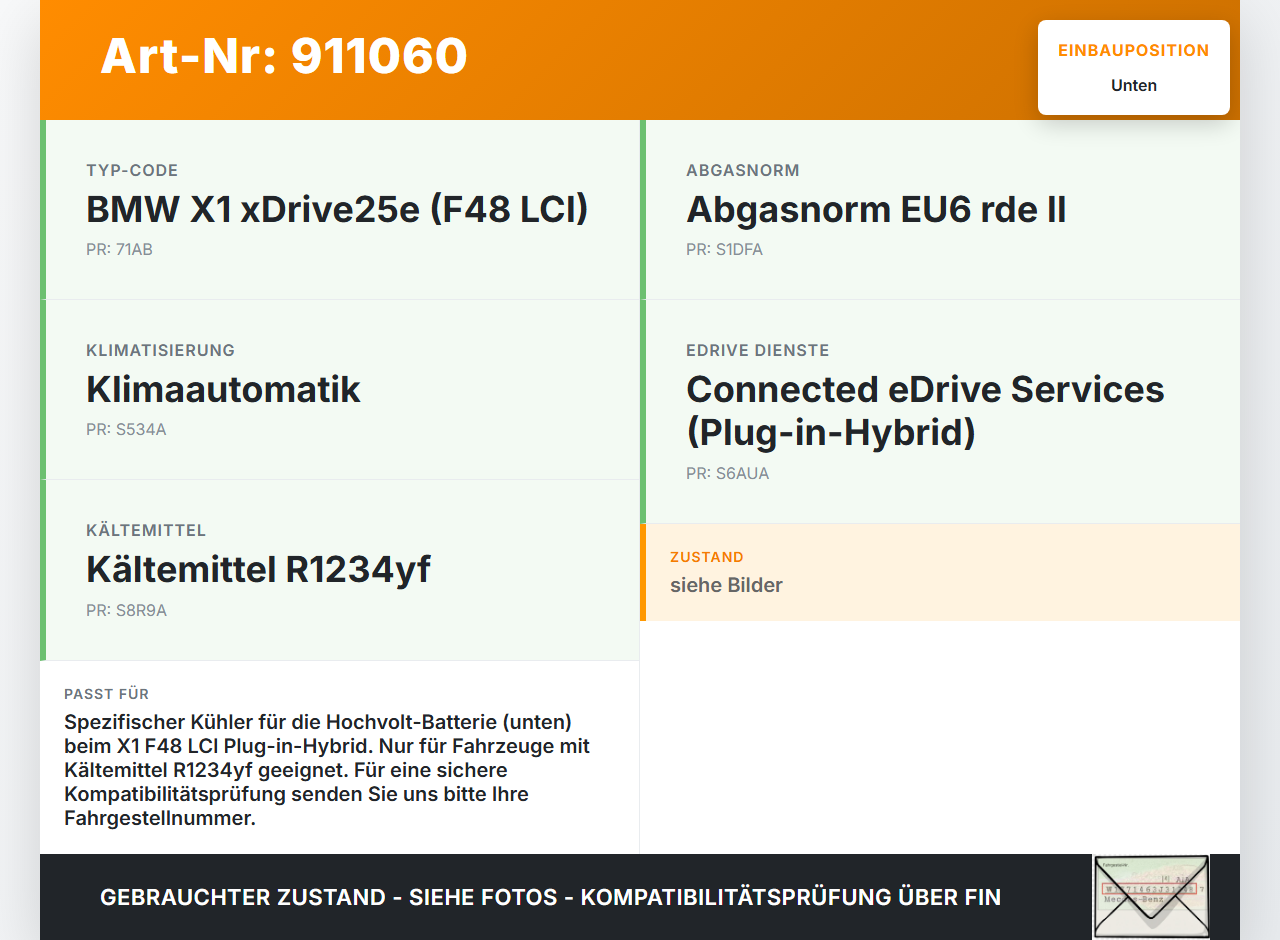
Task: Click the Zustand siehe Bilder box
Action: tap(940, 572)
